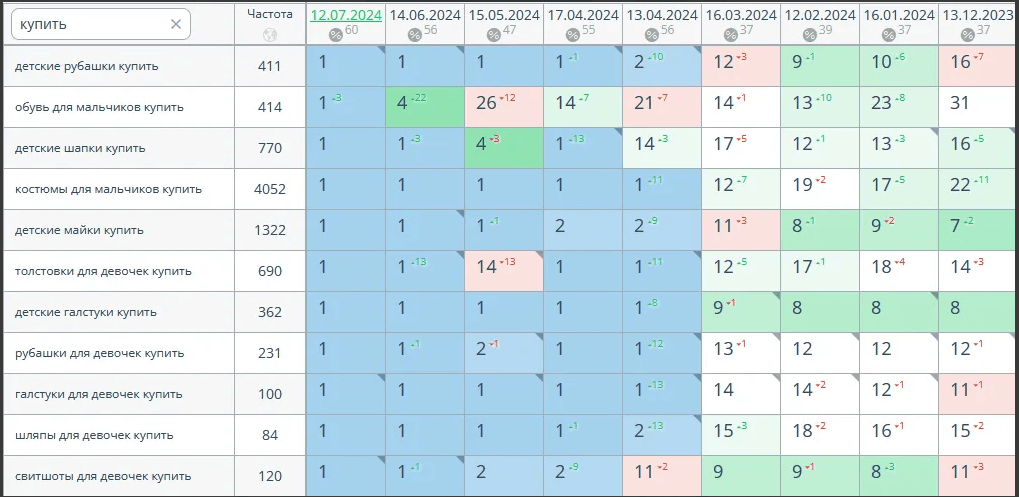Click the 14.06.2024 date column header
Viewport: 1019px width, 497px height.
pyautogui.click(x=425, y=15)
